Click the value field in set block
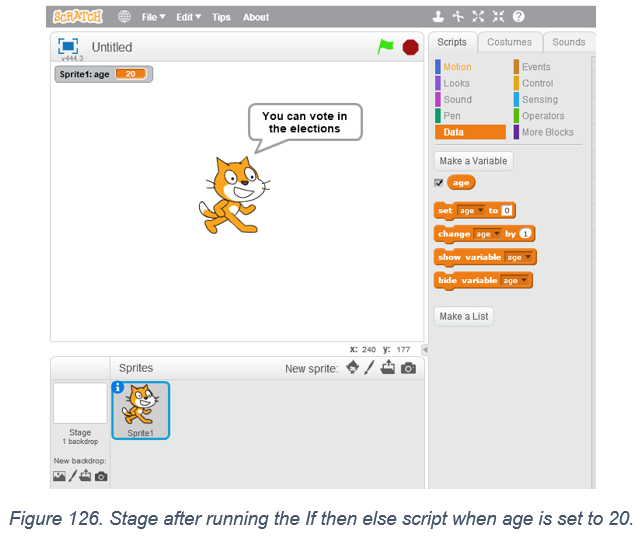Screen dimensions: 640x536 point(506,211)
